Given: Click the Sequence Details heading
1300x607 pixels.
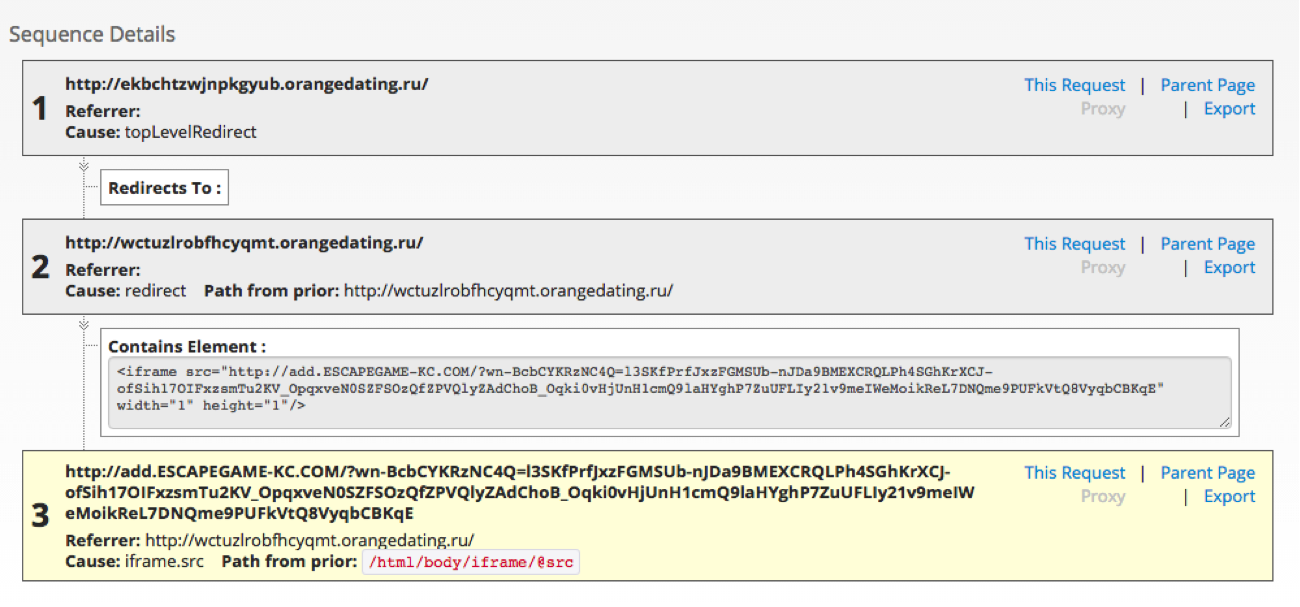Looking at the screenshot, I should 92,34.
